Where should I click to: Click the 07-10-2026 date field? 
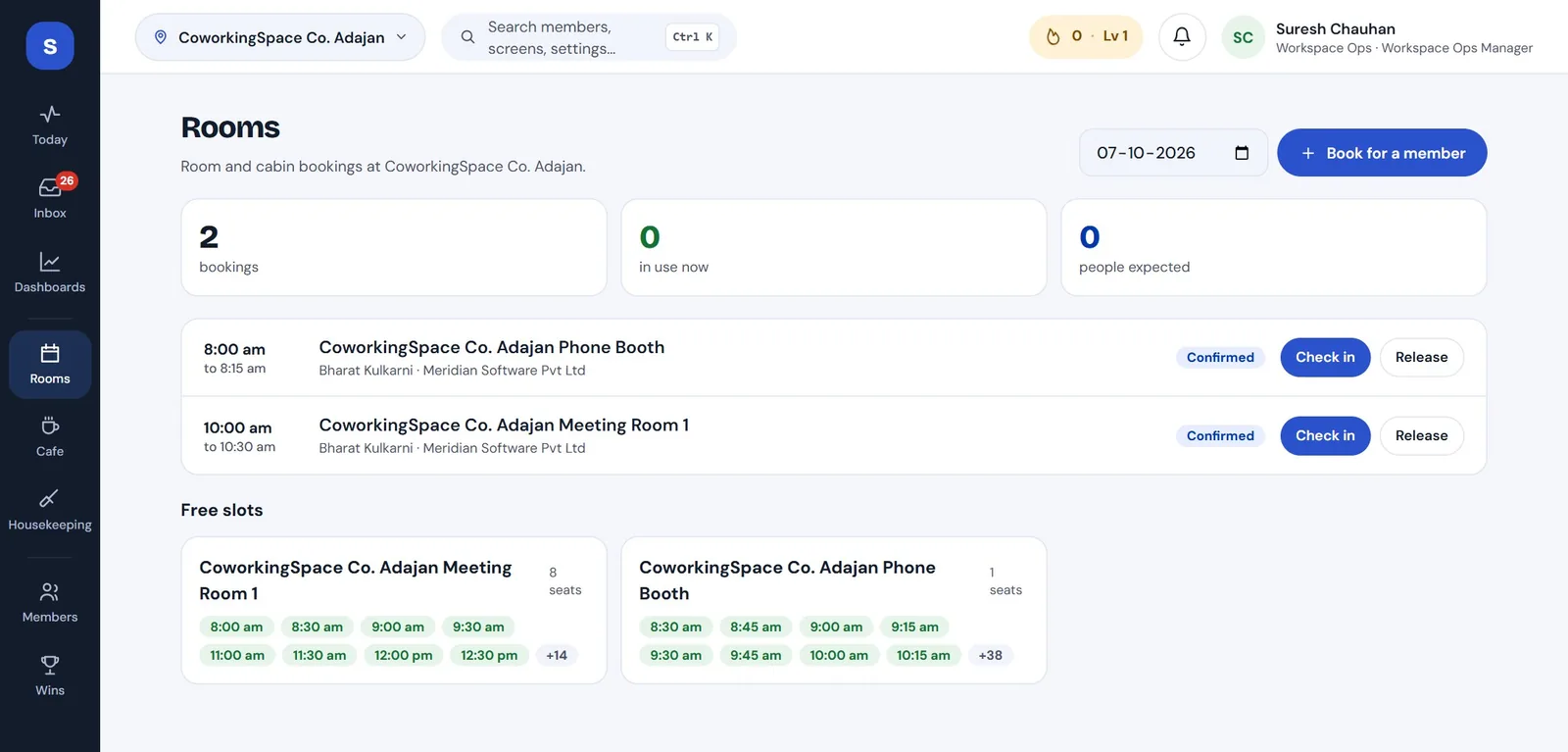click(x=1173, y=153)
